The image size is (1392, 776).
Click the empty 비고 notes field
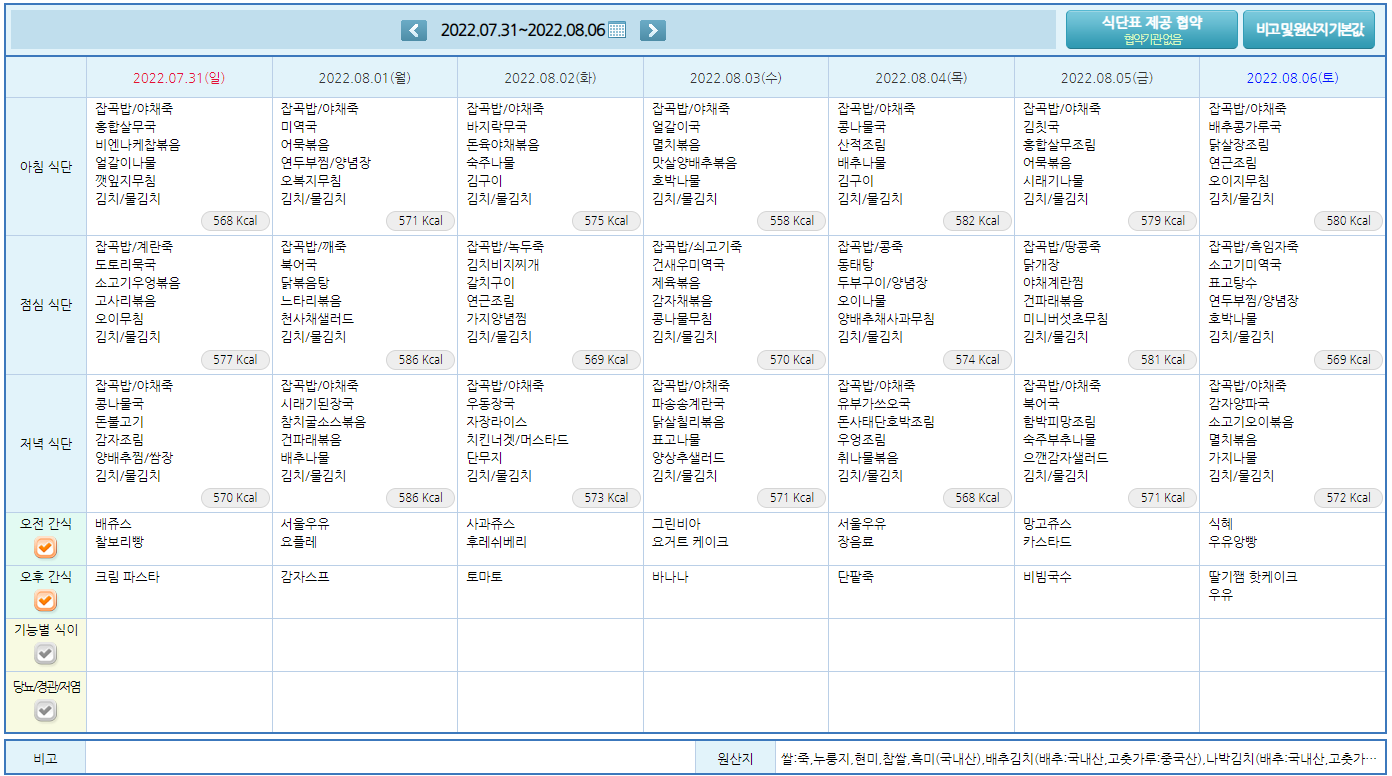coord(390,759)
